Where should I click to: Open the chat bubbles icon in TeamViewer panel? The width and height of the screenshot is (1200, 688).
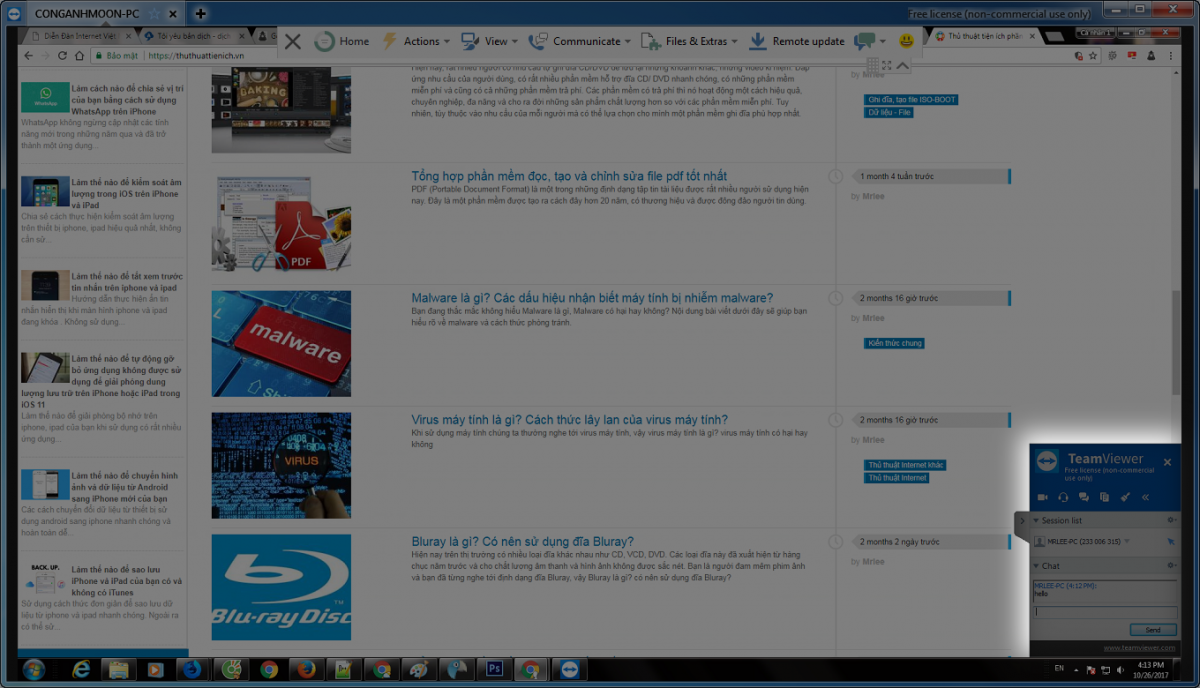1084,497
